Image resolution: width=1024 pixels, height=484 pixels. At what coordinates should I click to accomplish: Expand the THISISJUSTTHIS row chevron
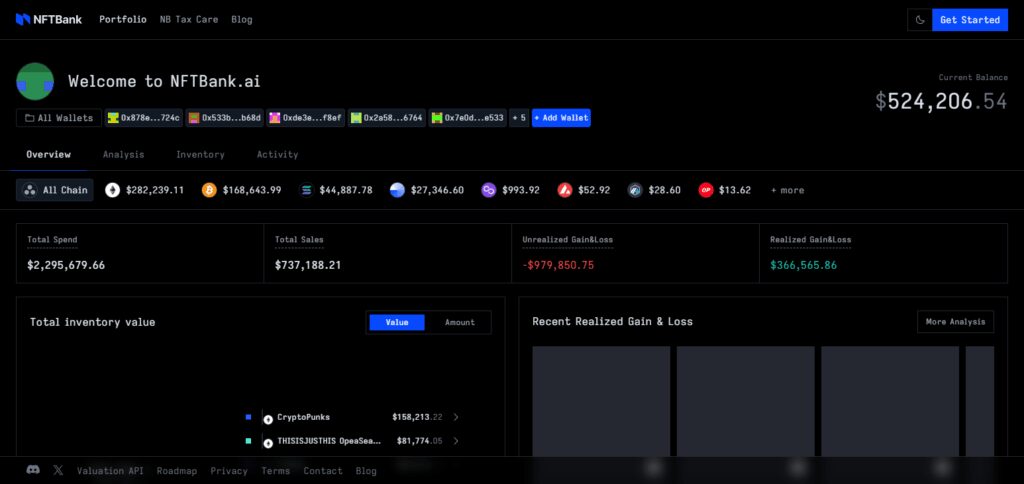[x=456, y=441]
